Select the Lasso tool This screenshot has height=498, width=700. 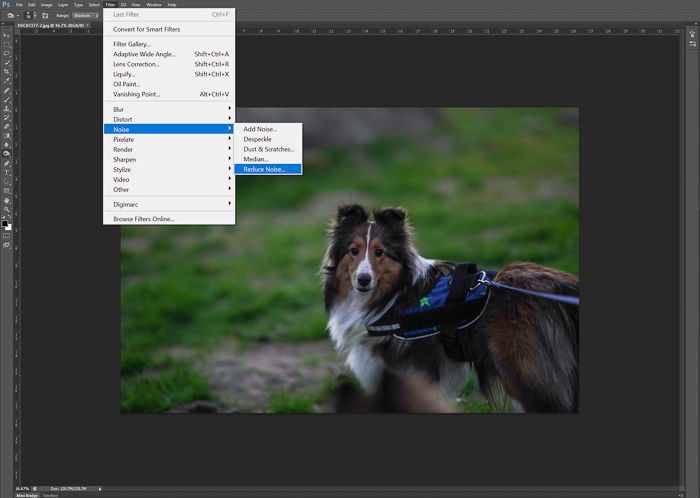click(6, 54)
